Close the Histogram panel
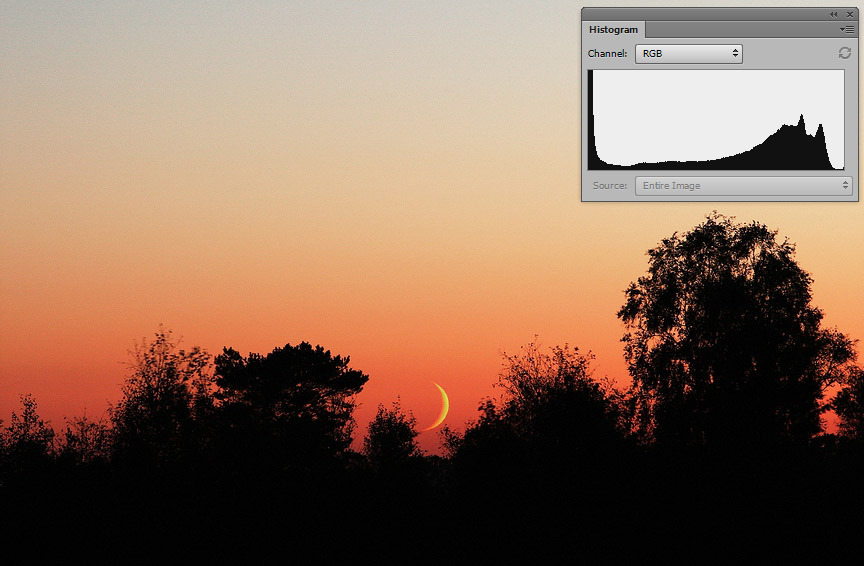Viewport: 864px width, 566px height. click(x=850, y=14)
